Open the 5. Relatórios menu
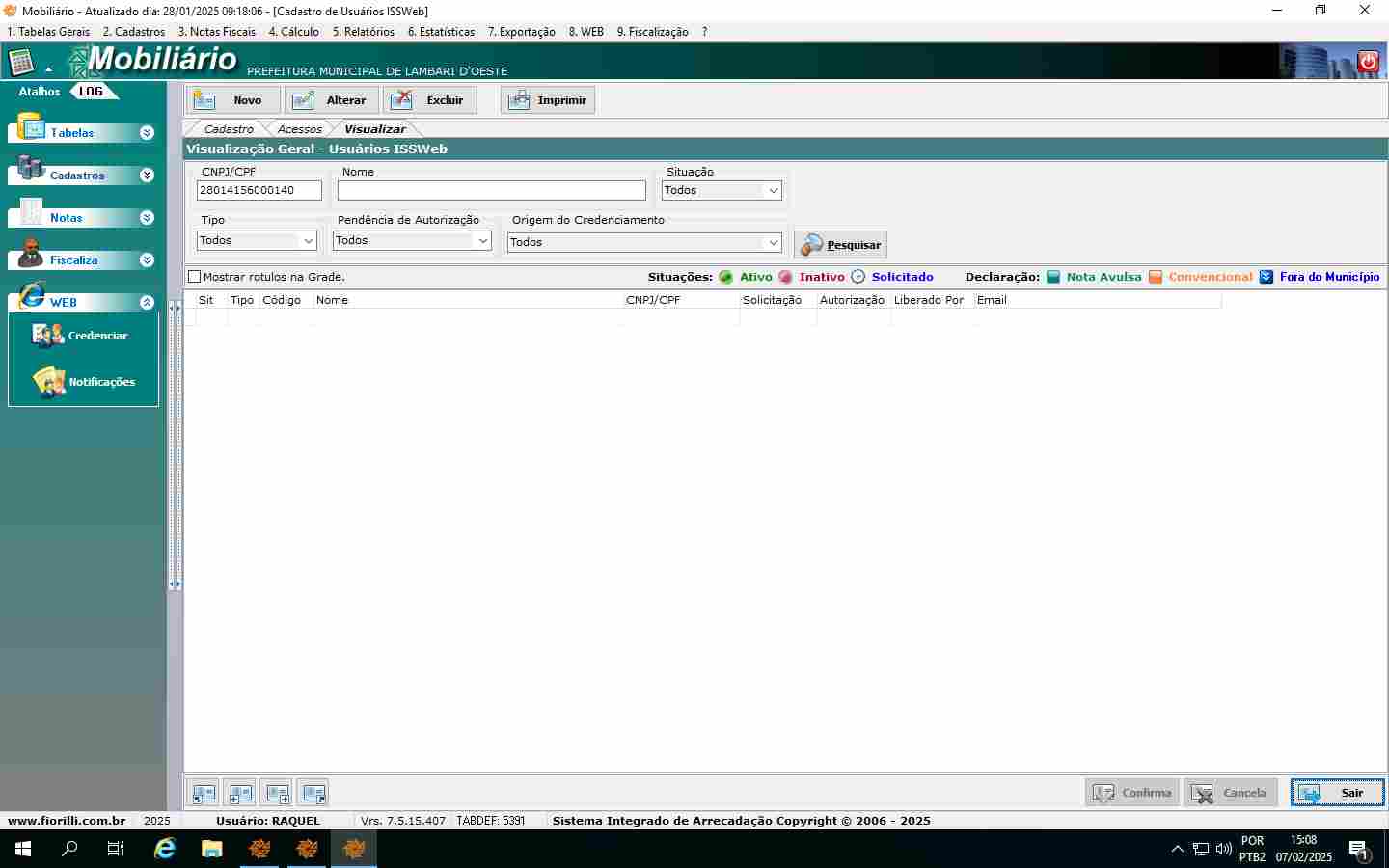The height and width of the screenshot is (868, 1389). [x=363, y=32]
